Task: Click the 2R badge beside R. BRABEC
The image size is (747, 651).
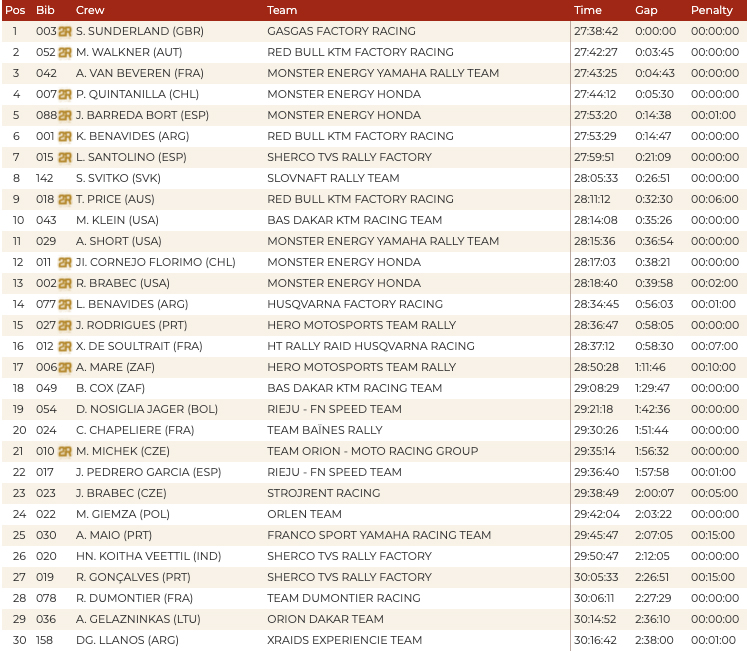Action: click(x=65, y=283)
